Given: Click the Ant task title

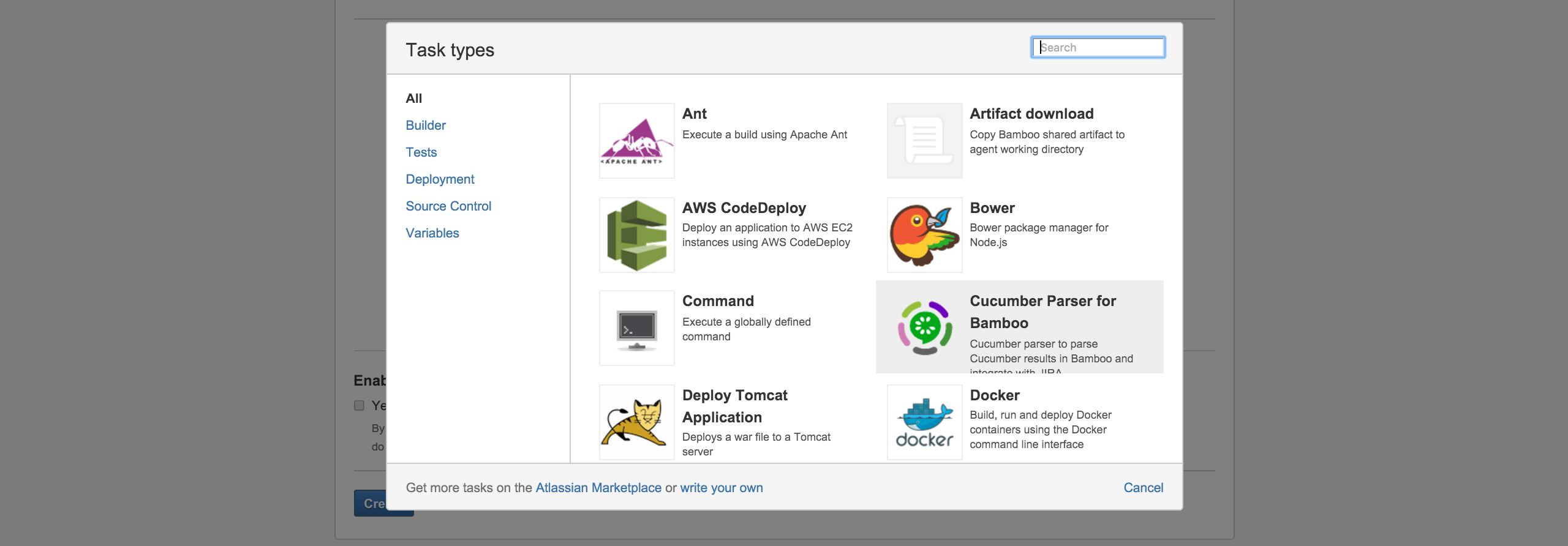Looking at the screenshot, I should coord(695,114).
